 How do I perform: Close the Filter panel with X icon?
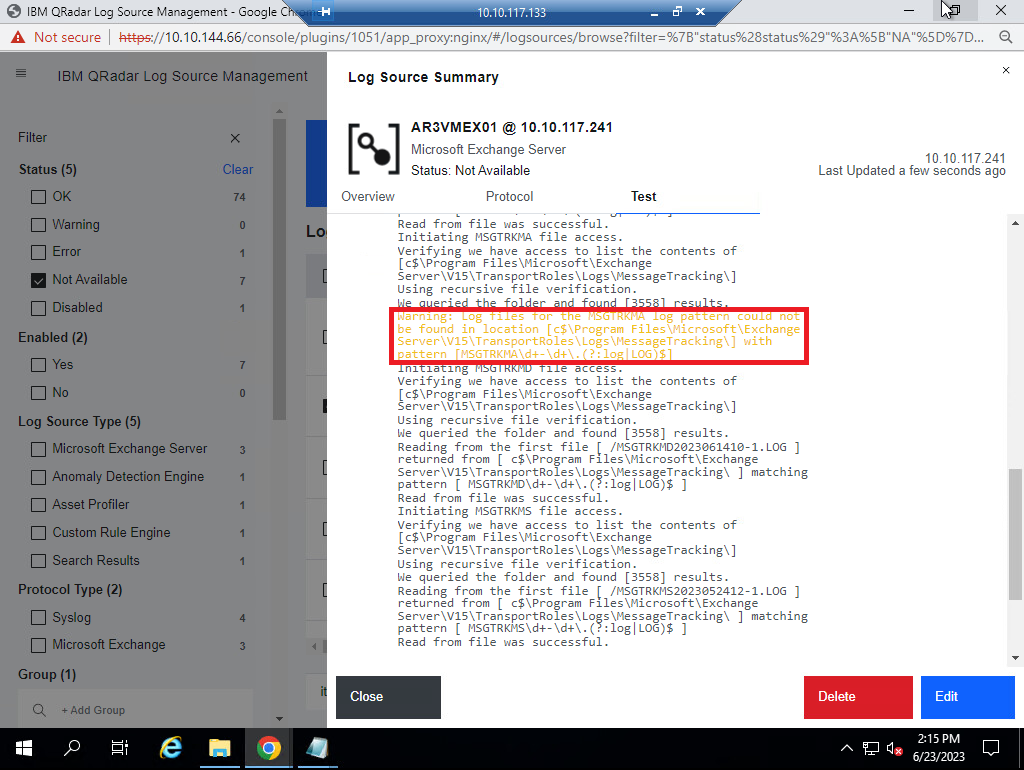(235, 138)
